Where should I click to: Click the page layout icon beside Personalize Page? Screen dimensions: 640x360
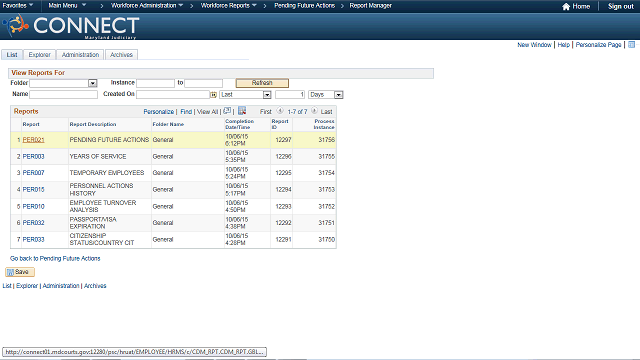tap(631, 44)
